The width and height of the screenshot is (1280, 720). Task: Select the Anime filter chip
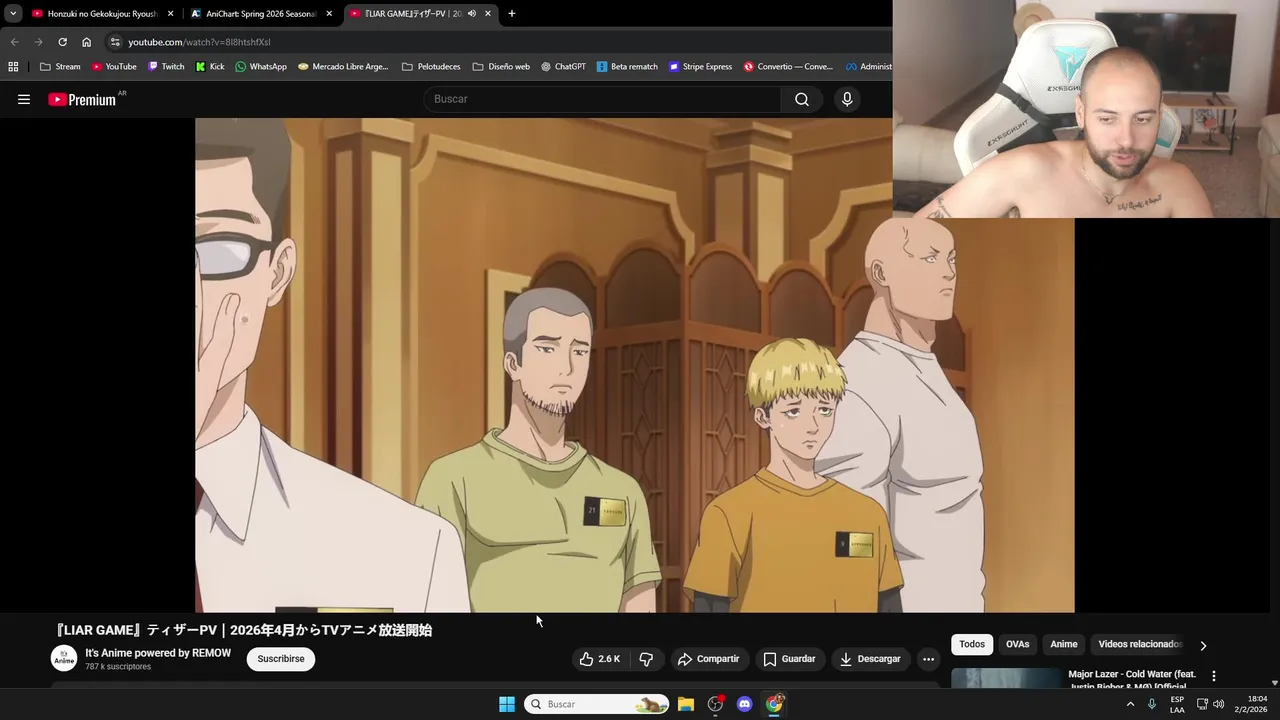tap(1064, 645)
